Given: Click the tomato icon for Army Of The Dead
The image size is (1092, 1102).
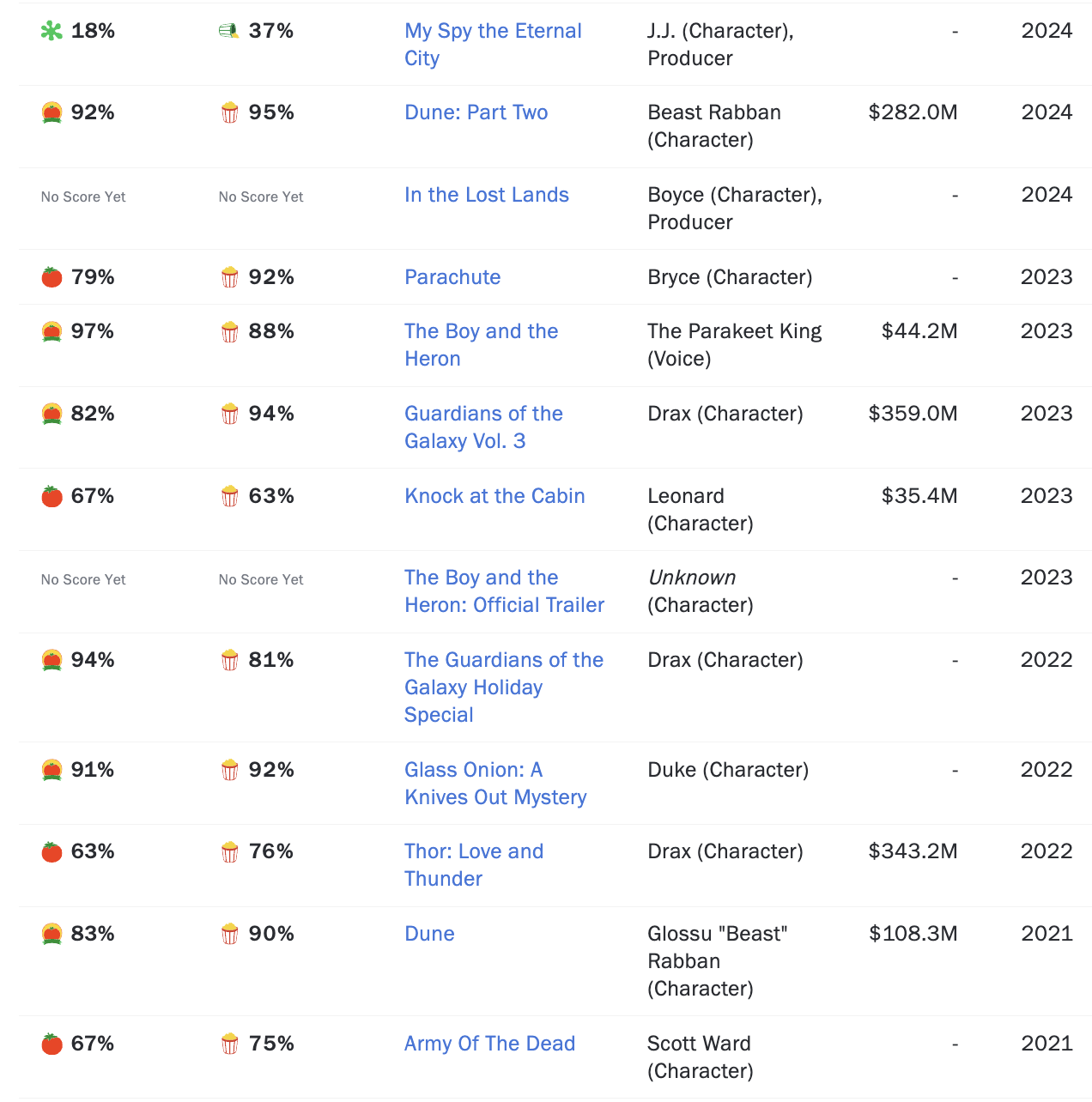Looking at the screenshot, I should pyautogui.click(x=52, y=1044).
